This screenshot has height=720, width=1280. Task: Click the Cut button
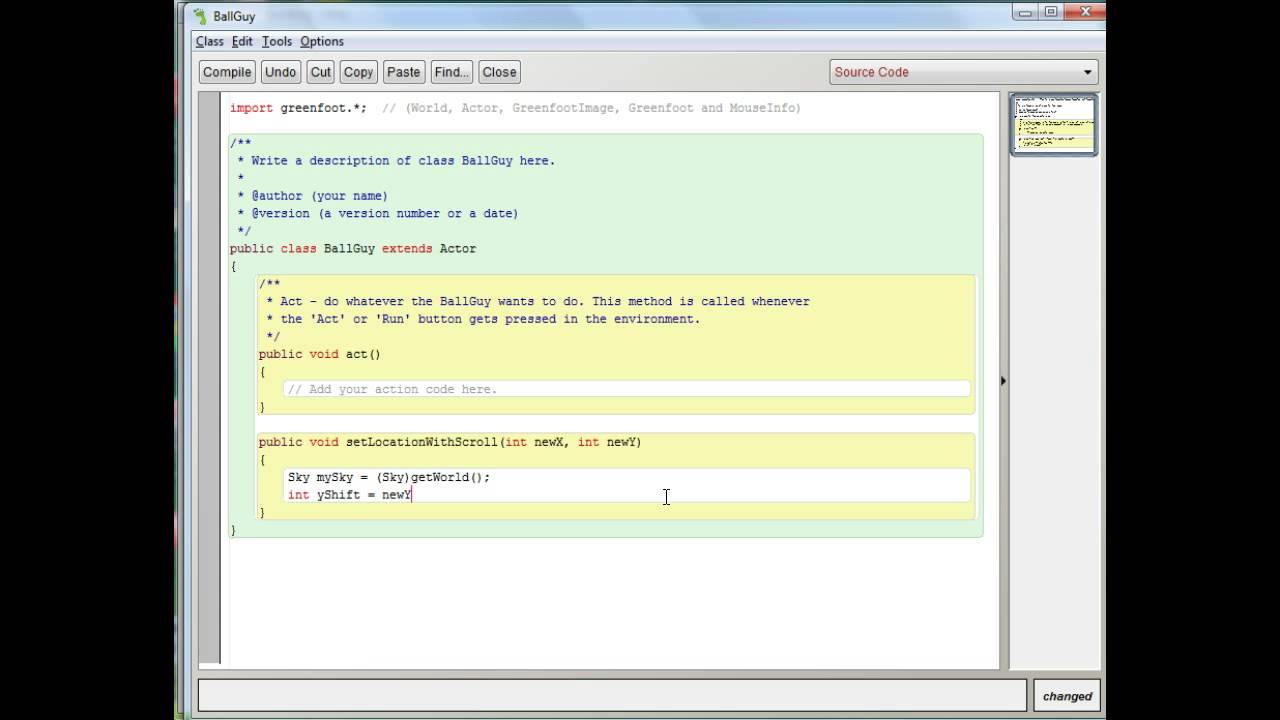[321, 72]
